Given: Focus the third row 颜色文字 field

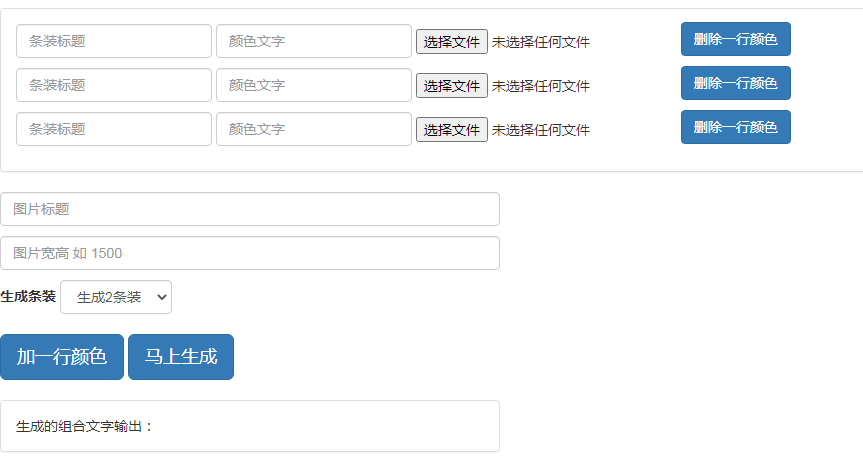Looking at the screenshot, I should (x=314, y=129).
